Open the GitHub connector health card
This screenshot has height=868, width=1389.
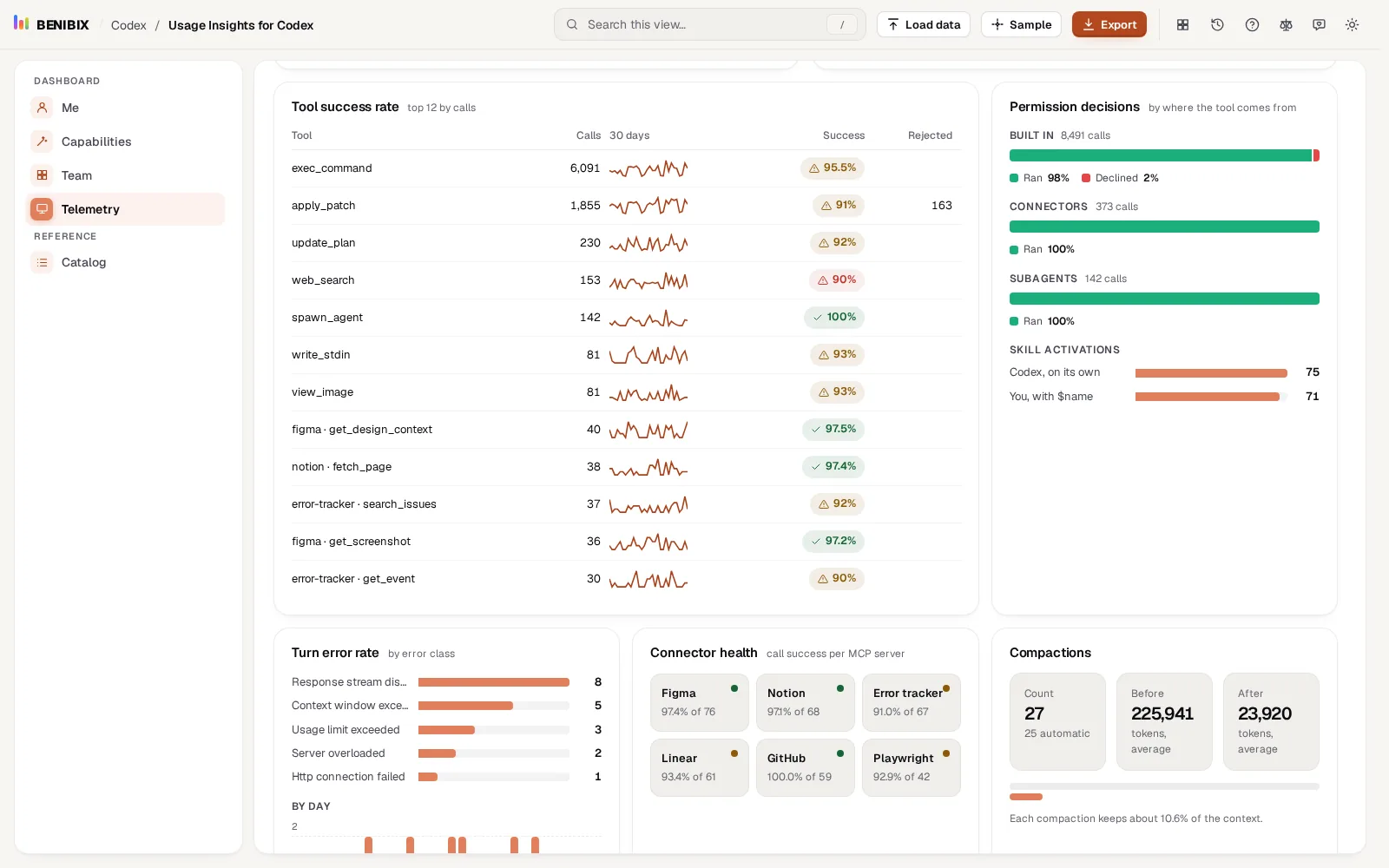tap(805, 768)
